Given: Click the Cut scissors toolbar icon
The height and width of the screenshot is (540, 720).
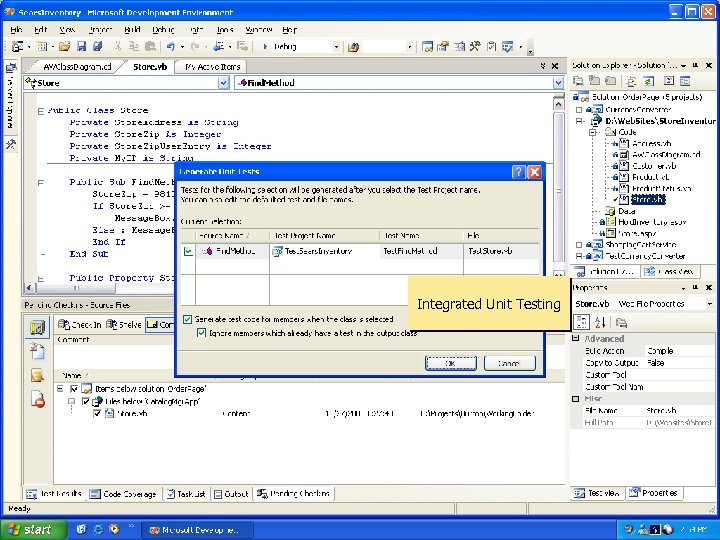Looking at the screenshot, I should [x=118, y=46].
